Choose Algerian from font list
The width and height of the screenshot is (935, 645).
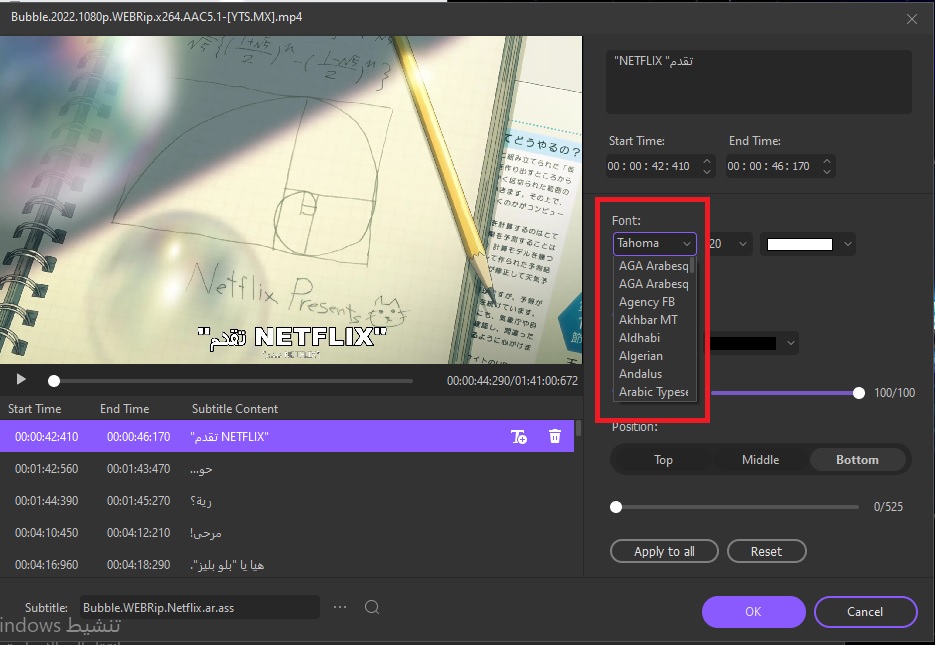[641, 356]
